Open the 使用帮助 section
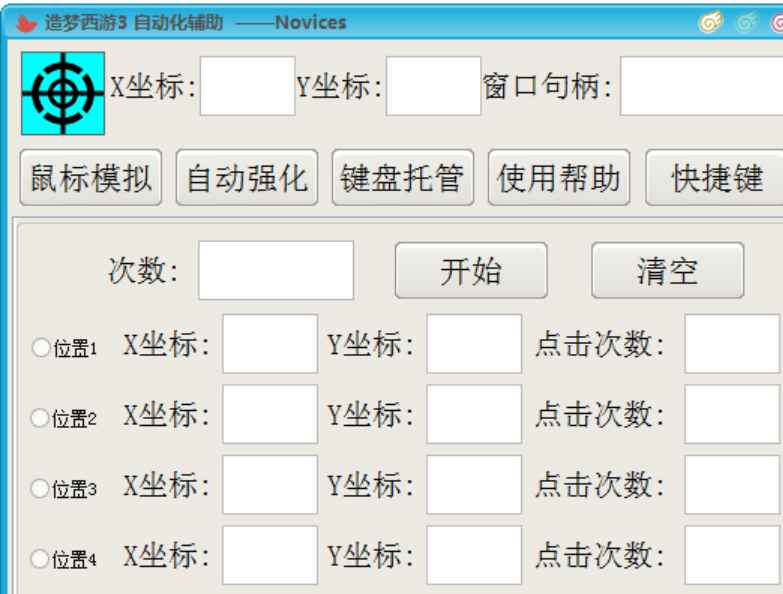 tap(559, 178)
